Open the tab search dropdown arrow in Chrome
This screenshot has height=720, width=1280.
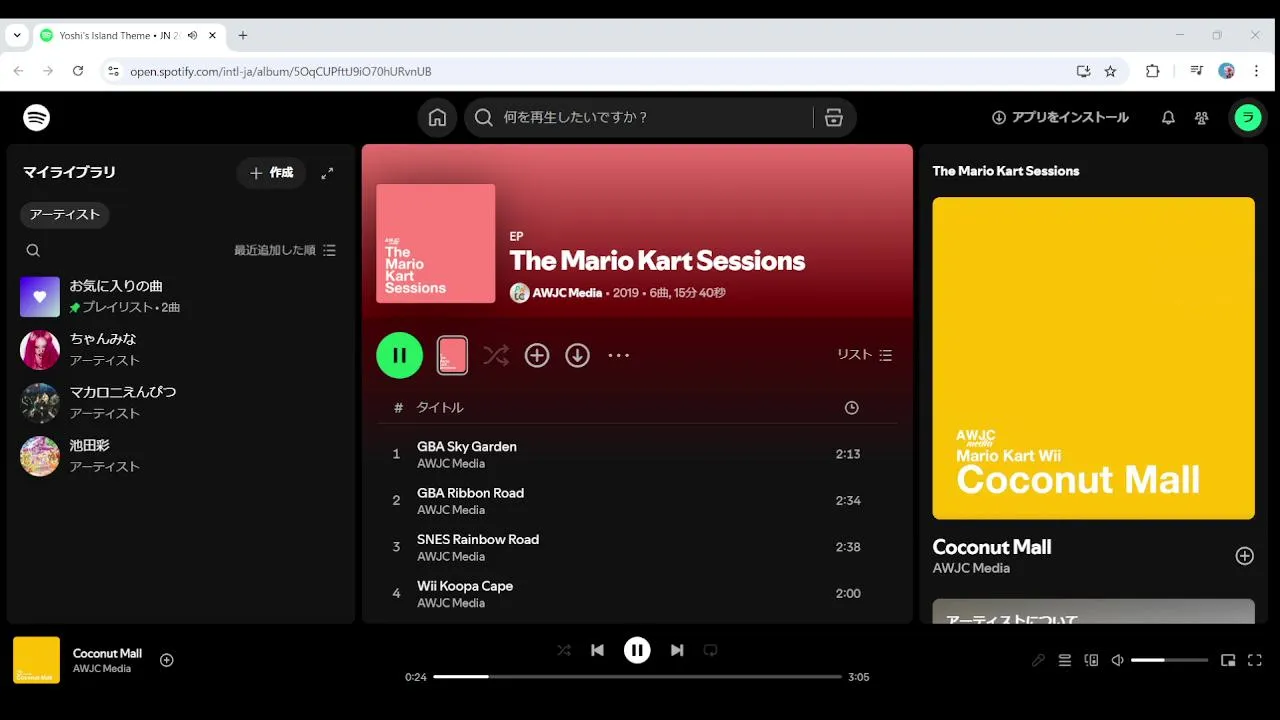[17, 35]
